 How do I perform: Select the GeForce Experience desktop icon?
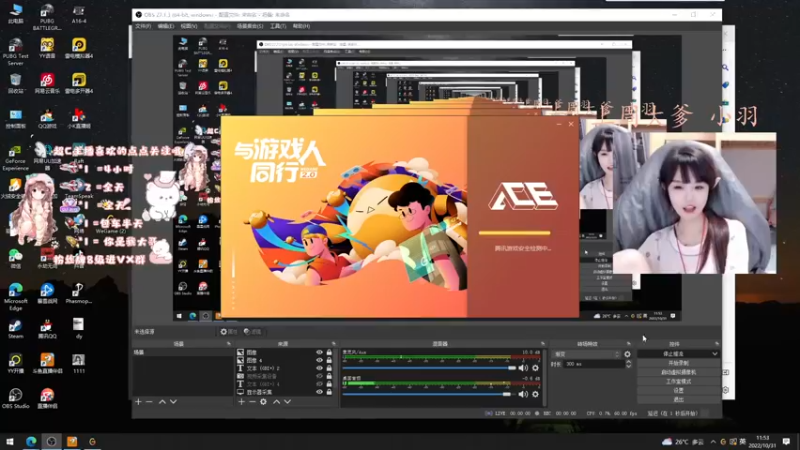[15, 158]
